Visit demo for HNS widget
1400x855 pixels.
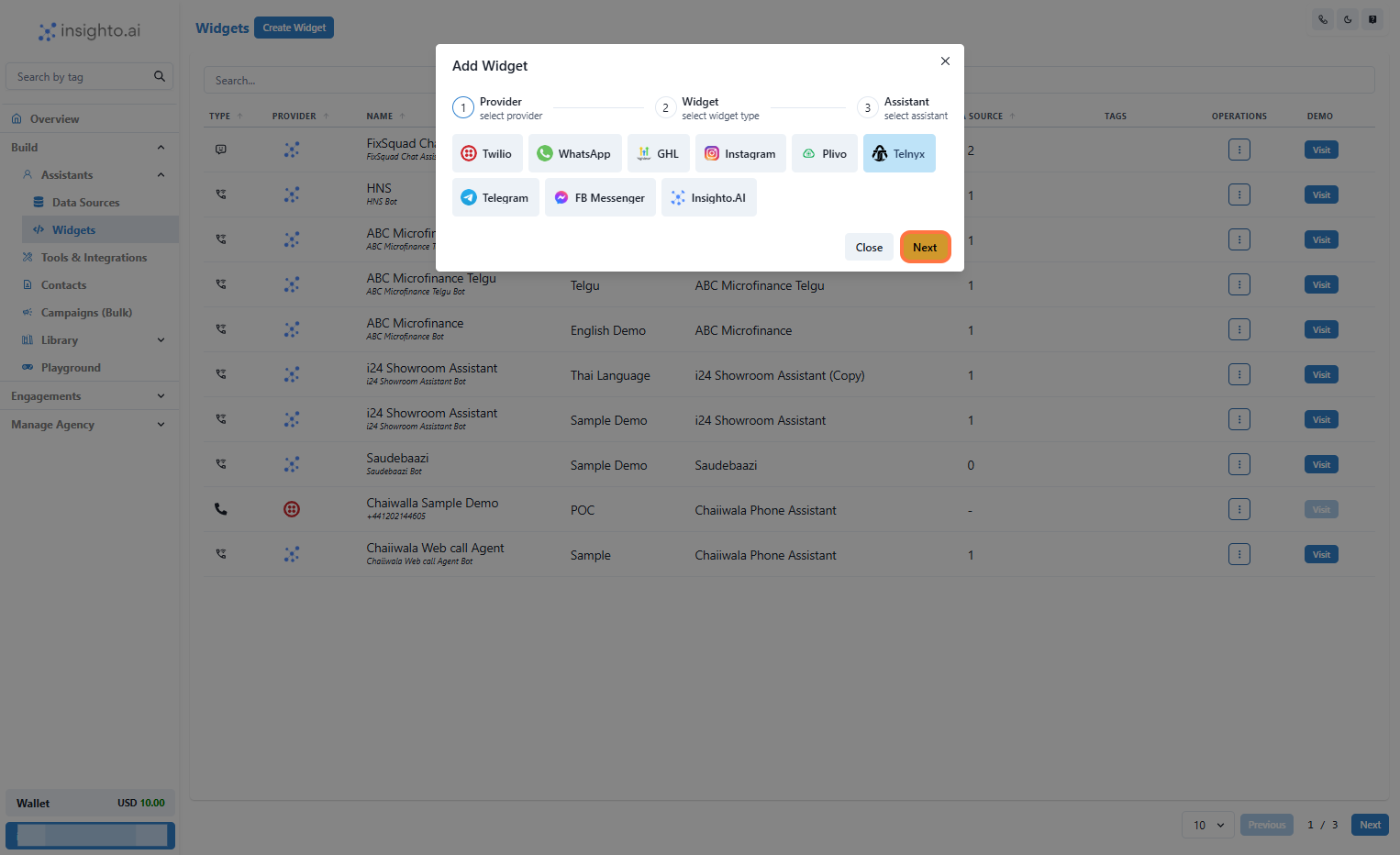[x=1321, y=194]
